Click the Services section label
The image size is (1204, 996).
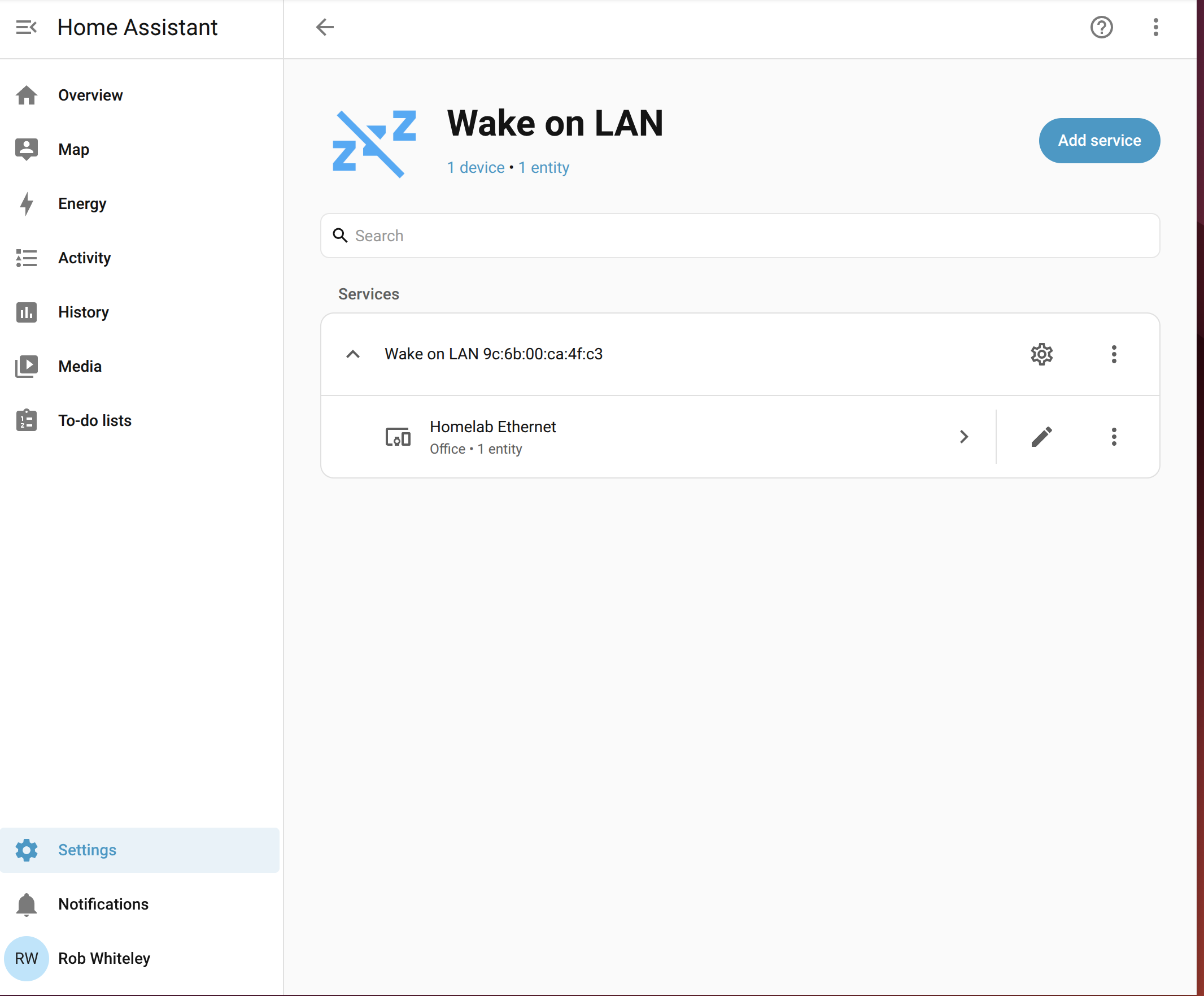[x=369, y=294]
